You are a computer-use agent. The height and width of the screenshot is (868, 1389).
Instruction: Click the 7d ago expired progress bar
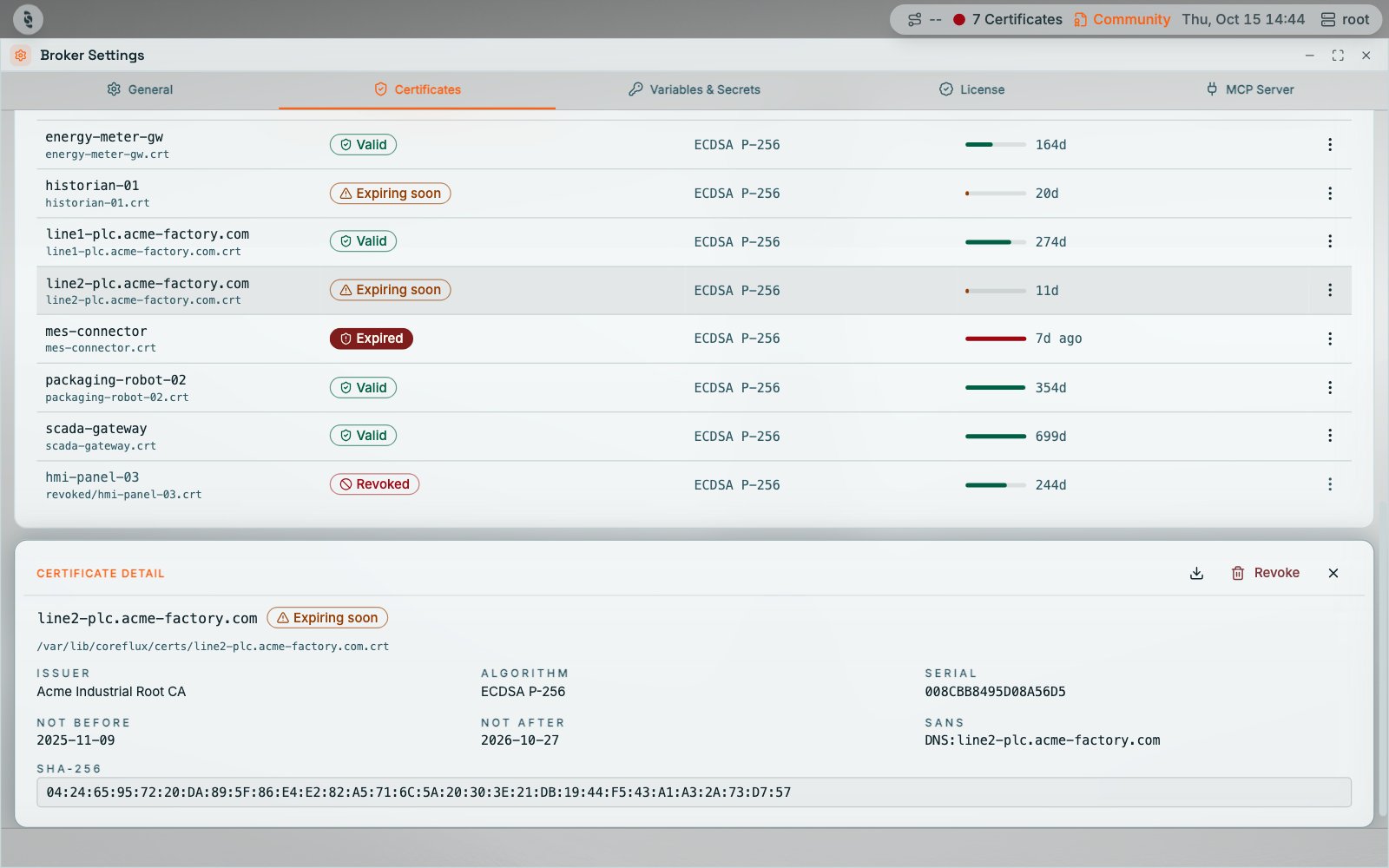pyautogui.click(x=996, y=339)
